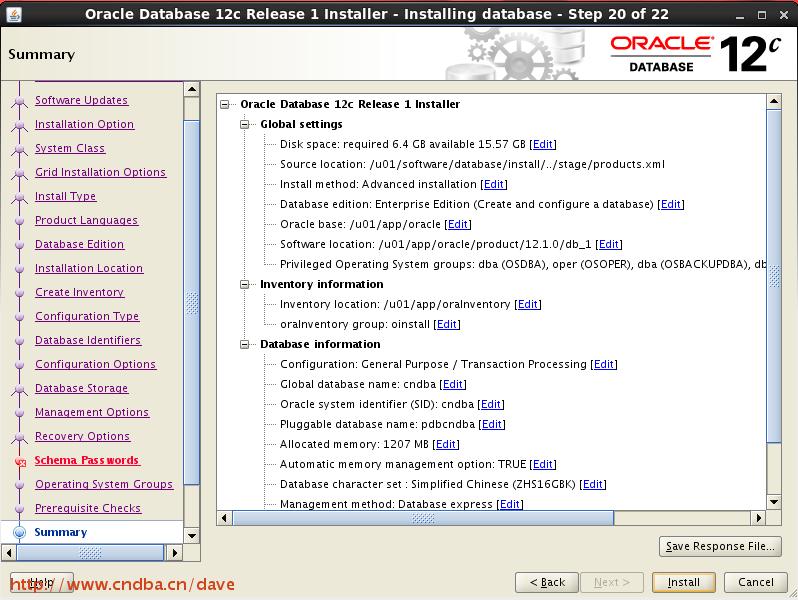The image size is (798, 600).
Task: Edit the Database edition setting
Action: 671,205
